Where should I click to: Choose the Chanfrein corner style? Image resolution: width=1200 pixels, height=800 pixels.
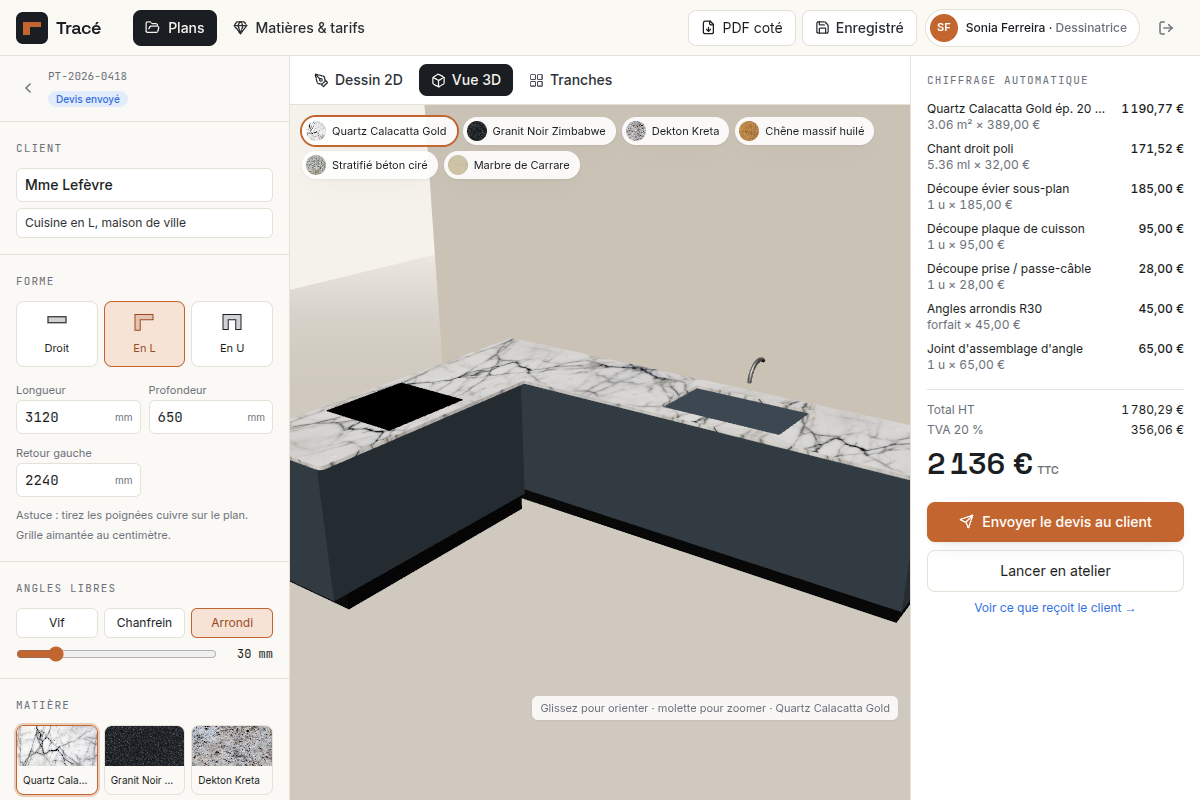click(x=144, y=623)
